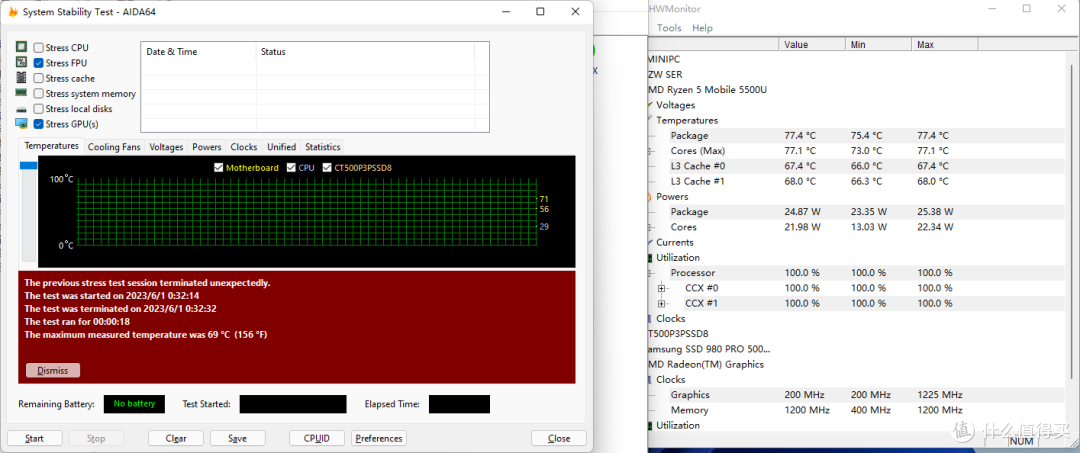Screen dimensions: 1080x453
Task: Select the Powers node in HWMonitor
Action: click(x=672, y=197)
